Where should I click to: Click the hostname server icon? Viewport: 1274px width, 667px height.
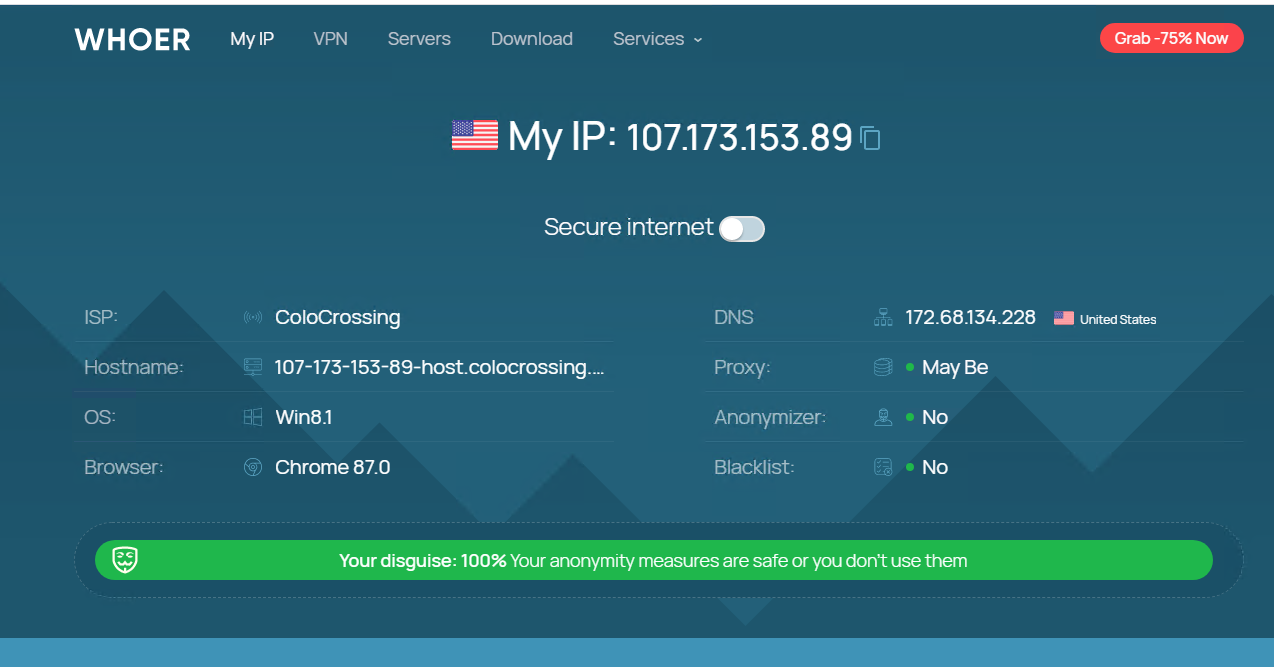coord(253,367)
